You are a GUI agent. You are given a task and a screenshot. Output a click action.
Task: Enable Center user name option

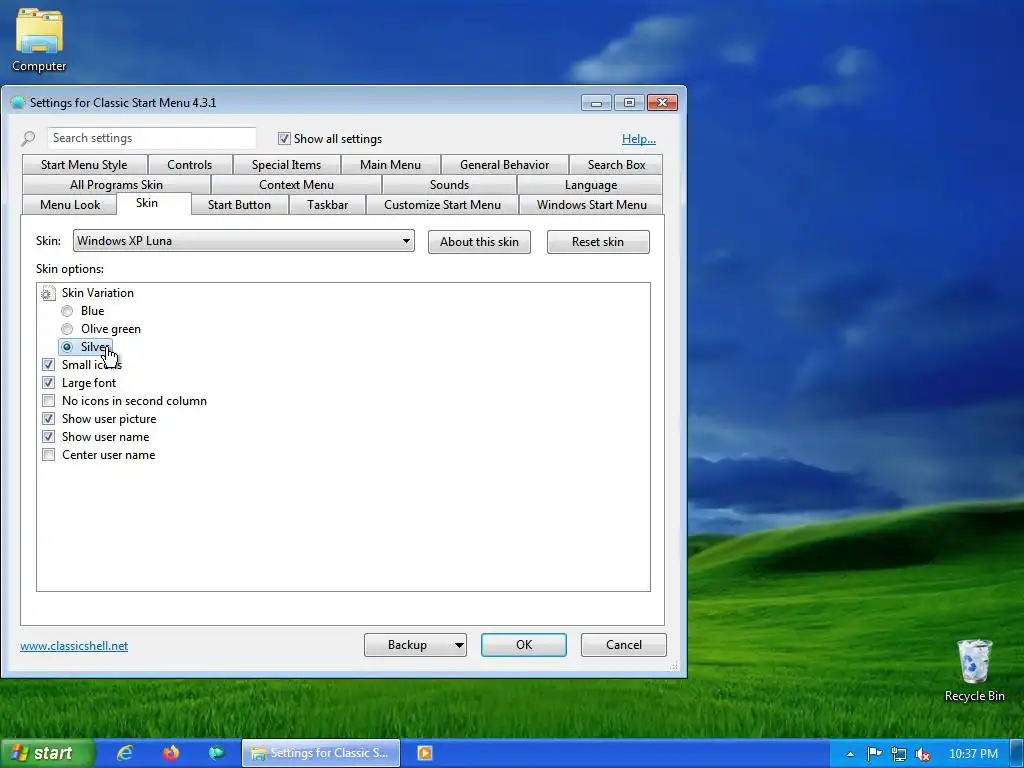pos(48,455)
